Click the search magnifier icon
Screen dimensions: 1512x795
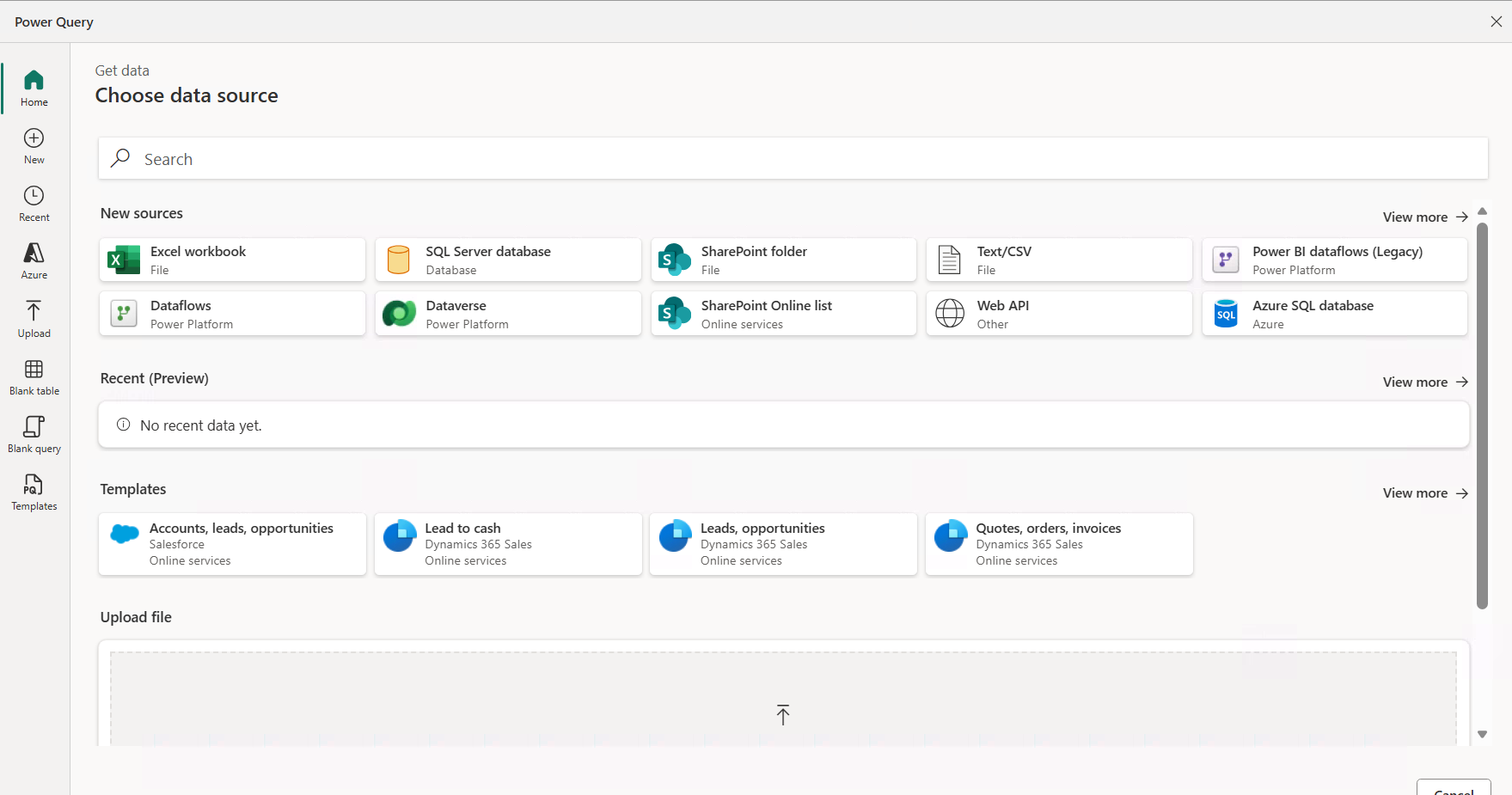coord(120,158)
